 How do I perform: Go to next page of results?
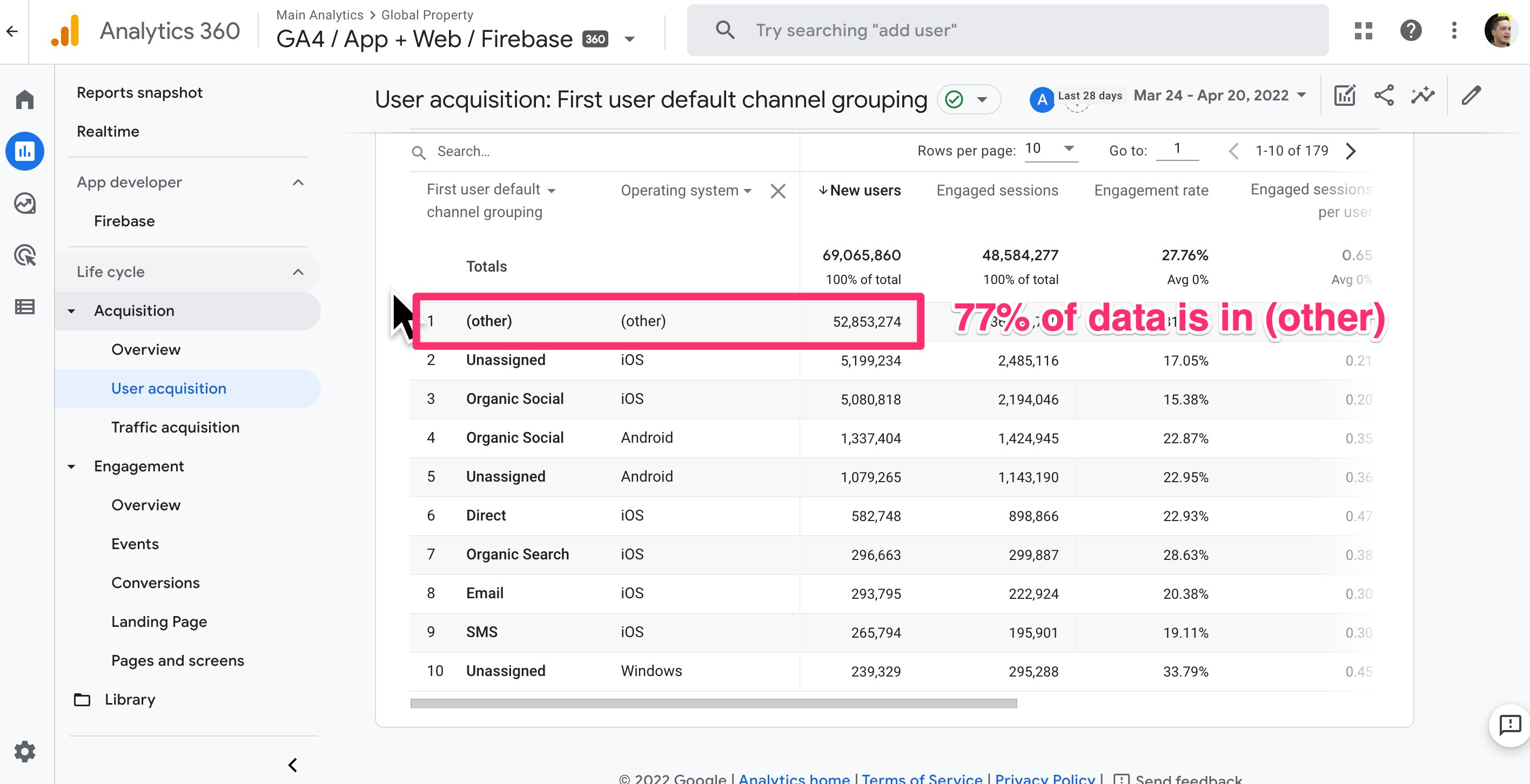pos(1351,151)
